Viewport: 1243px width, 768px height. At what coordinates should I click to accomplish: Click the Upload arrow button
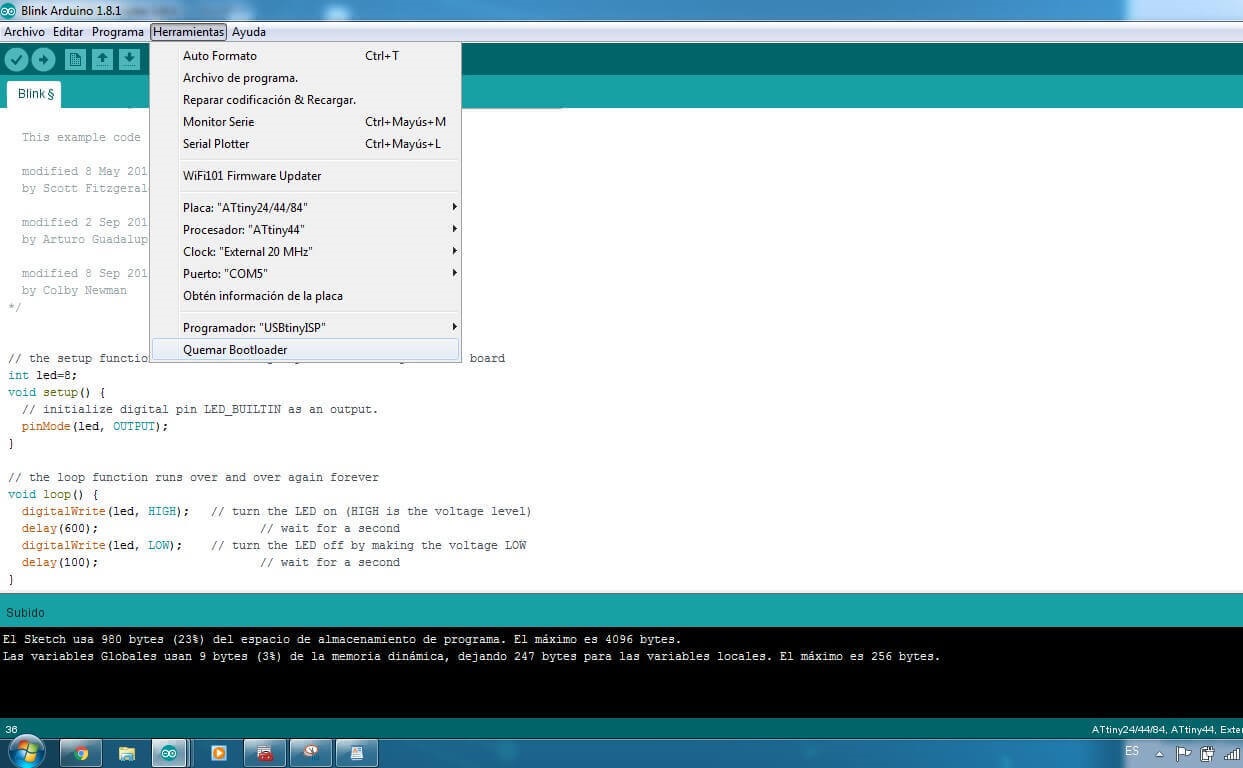point(43,59)
